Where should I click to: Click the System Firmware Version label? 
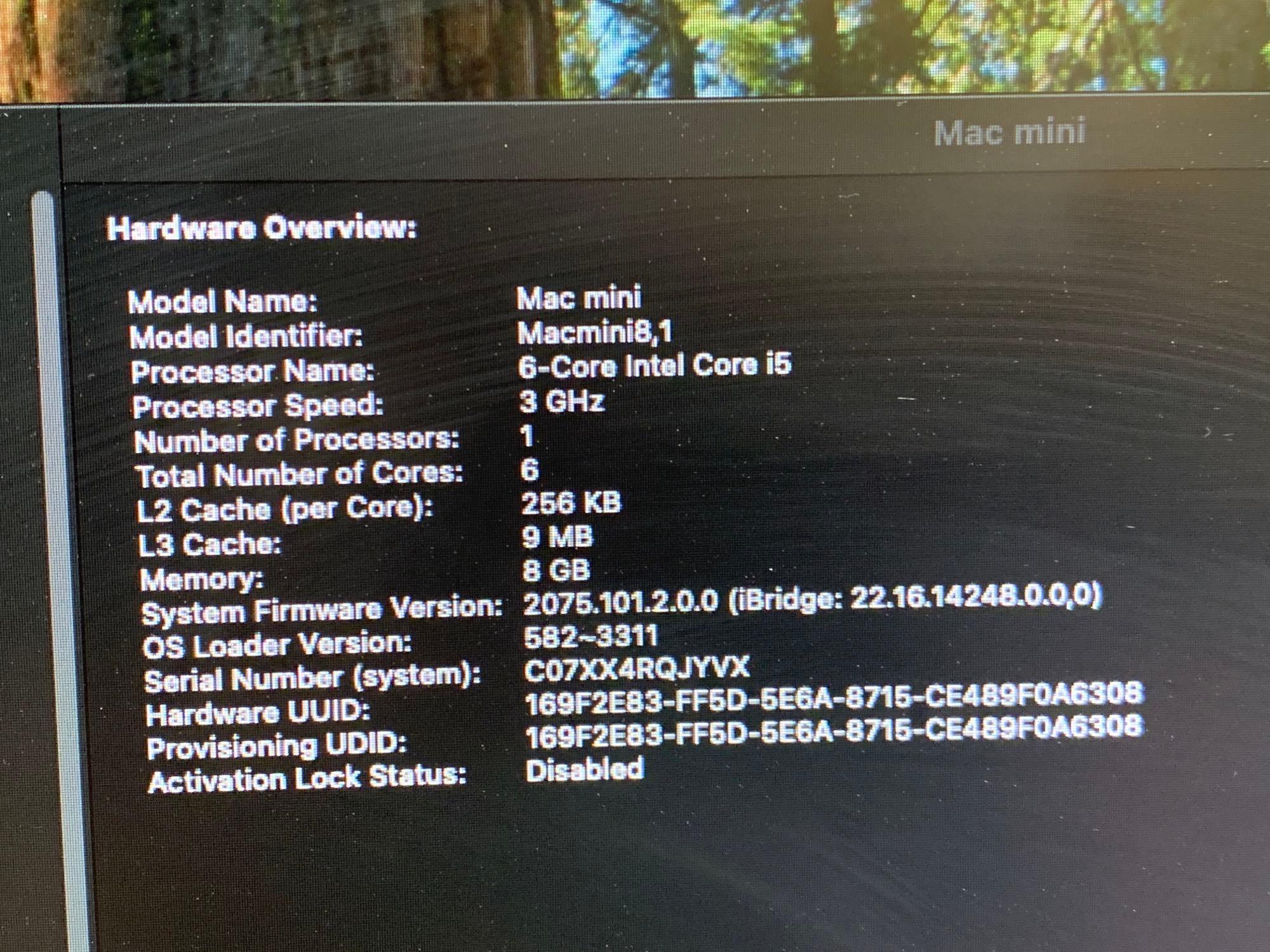click(322, 611)
